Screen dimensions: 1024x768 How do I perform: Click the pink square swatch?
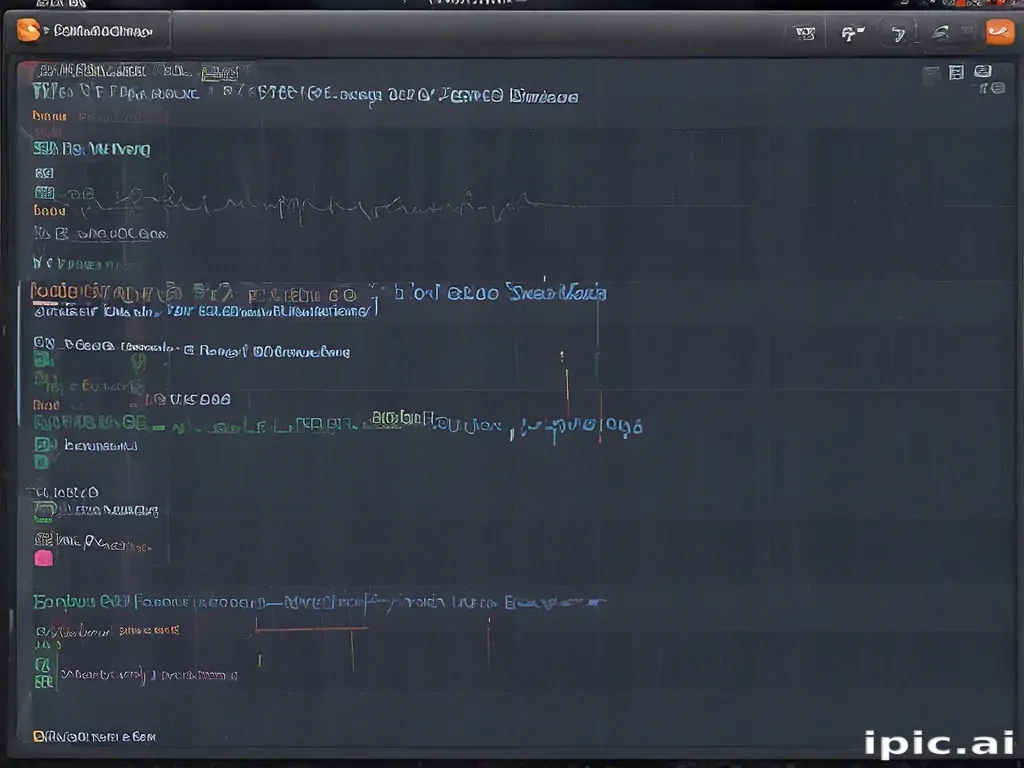pos(44,558)
